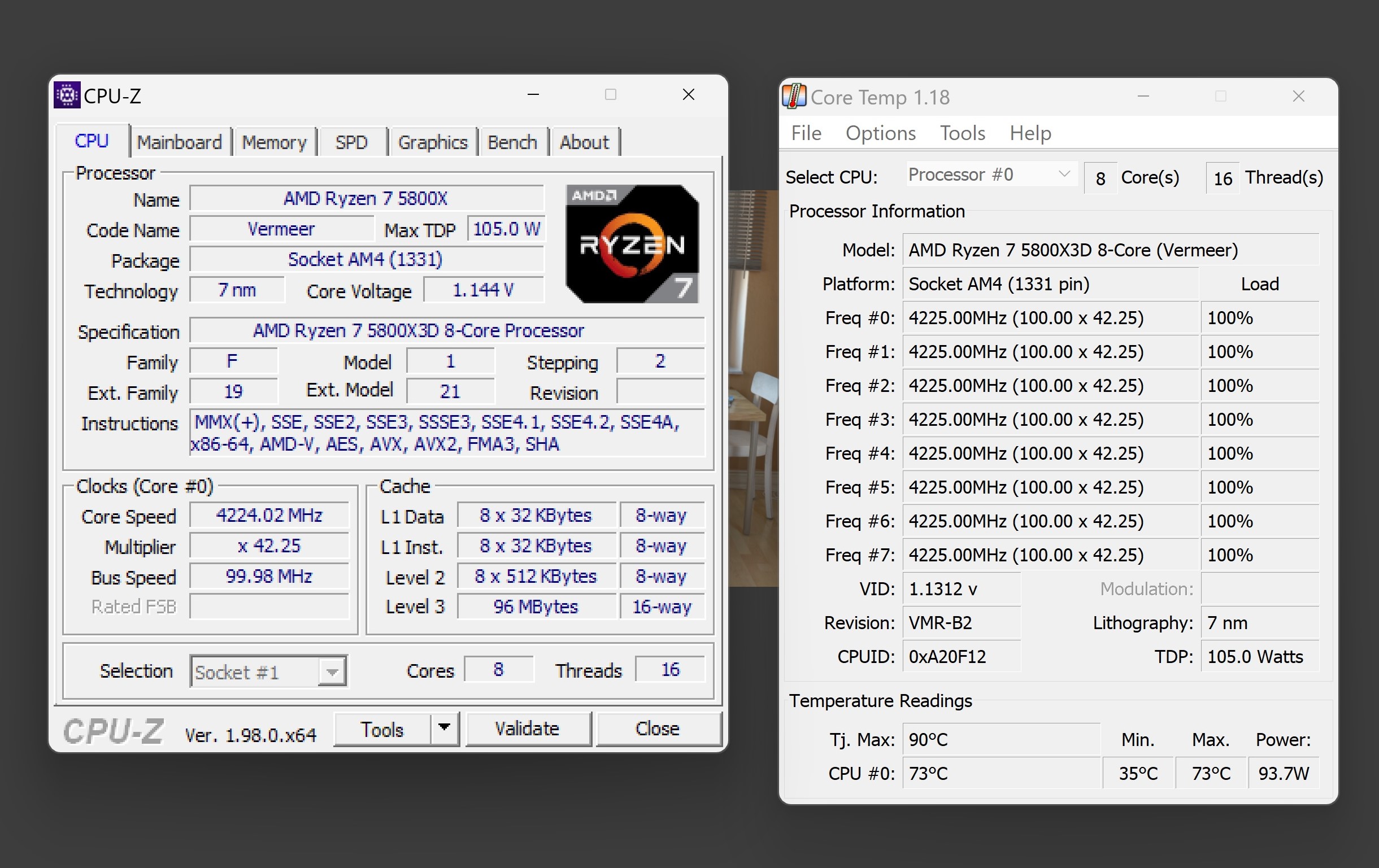Click the Freq #7 load value '100%'
Viewport: 1379px width, 868px height.
[1259, 555]
